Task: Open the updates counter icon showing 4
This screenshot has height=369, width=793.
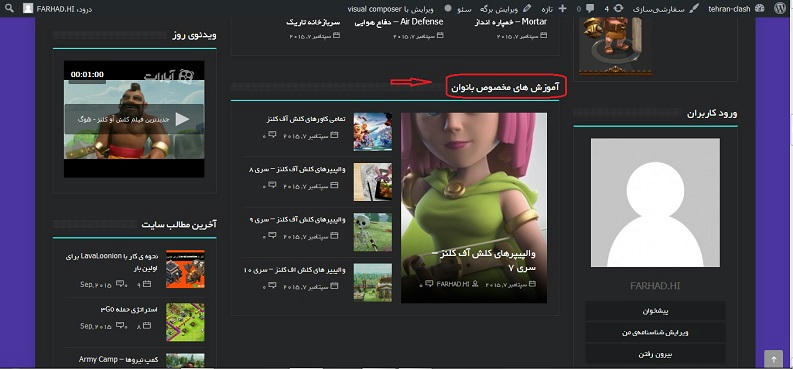Action: pyautogui.click(x=613, y=9)
